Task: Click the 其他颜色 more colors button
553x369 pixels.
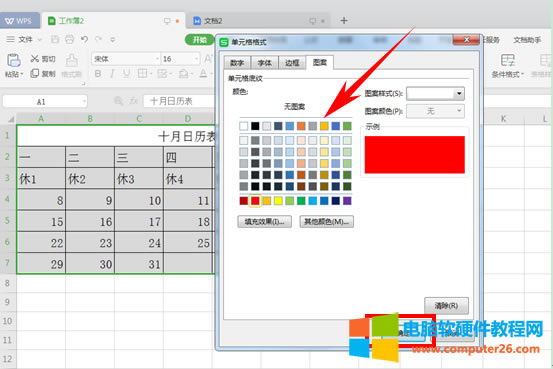Action: 327,222
